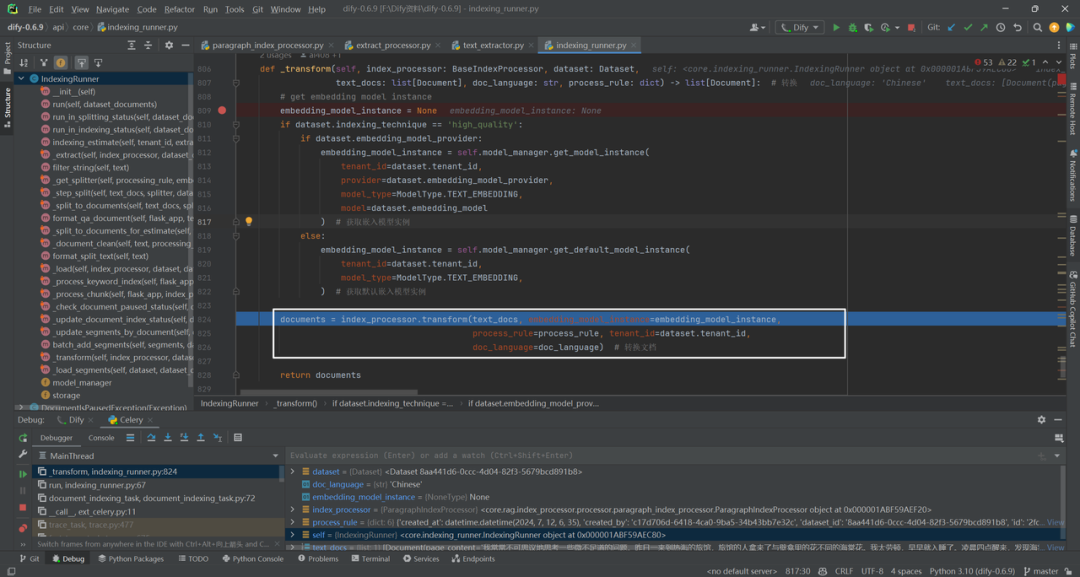Resume program in the debug sidebar
The width and height of the screenshot is (1080, 577).
pos(23,474)
